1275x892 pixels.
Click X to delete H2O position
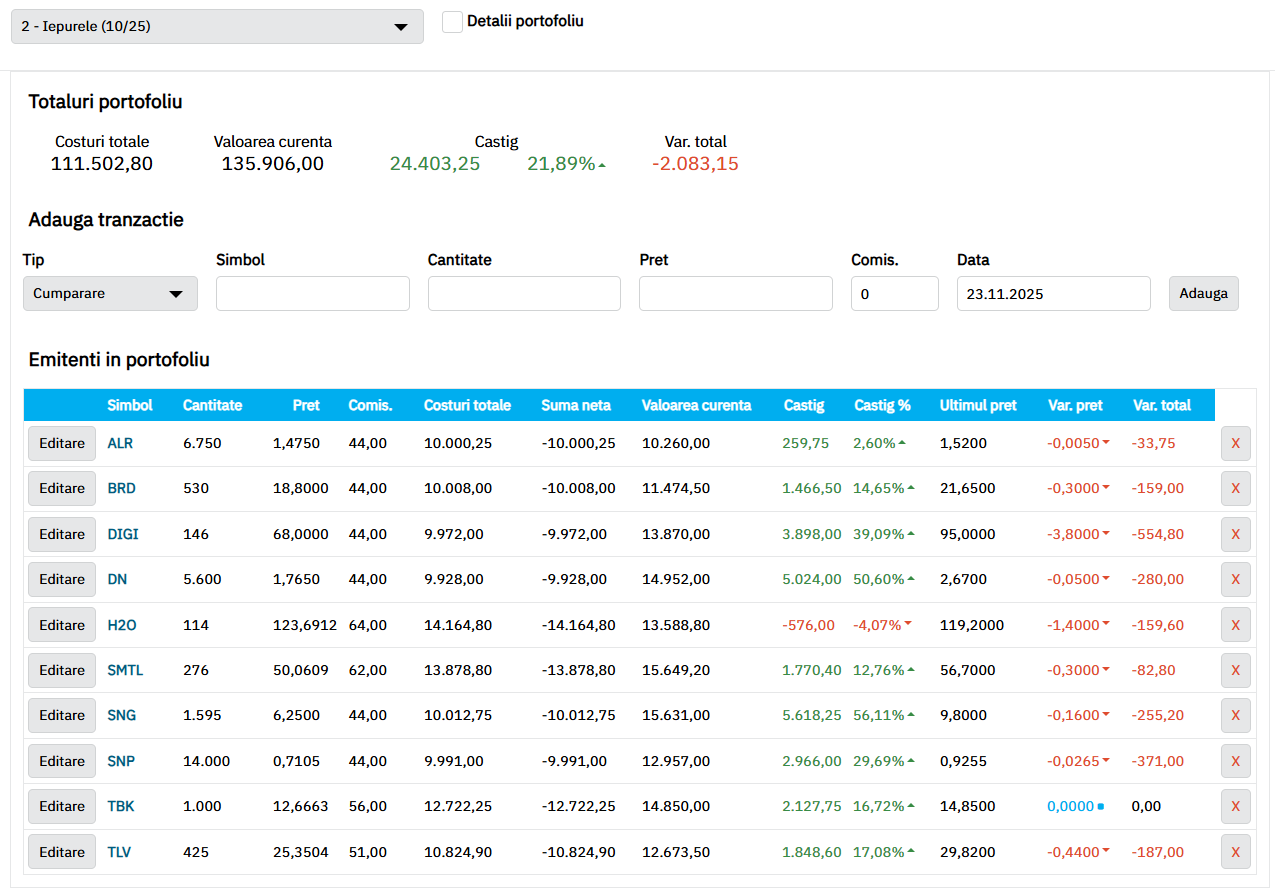click(x=1235, y=625)
